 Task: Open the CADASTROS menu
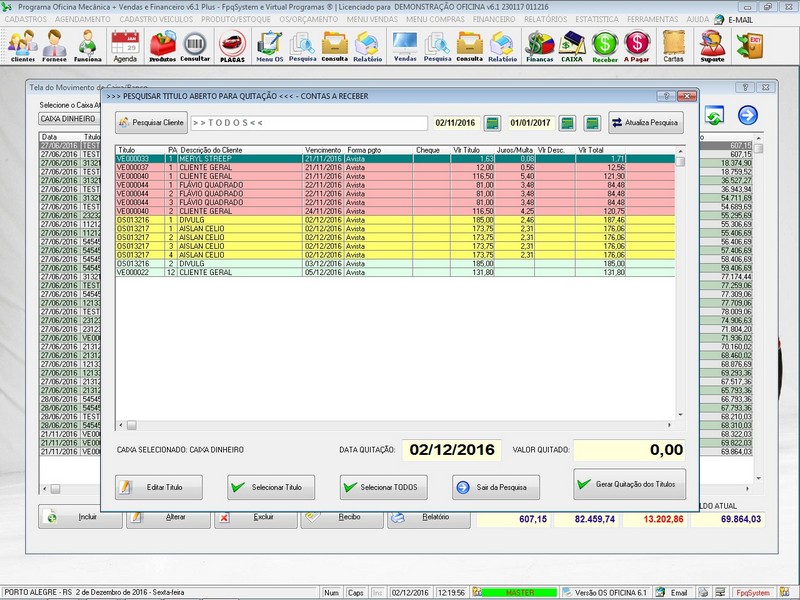coord(26,19)
